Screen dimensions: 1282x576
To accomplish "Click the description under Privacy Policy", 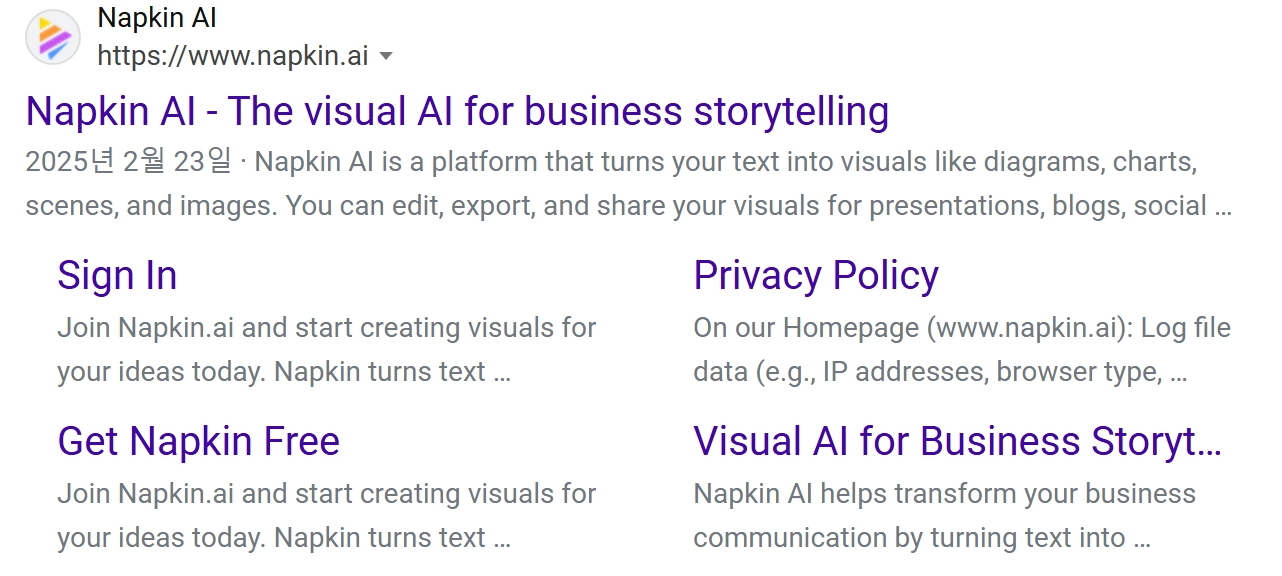I will (962, 350).
